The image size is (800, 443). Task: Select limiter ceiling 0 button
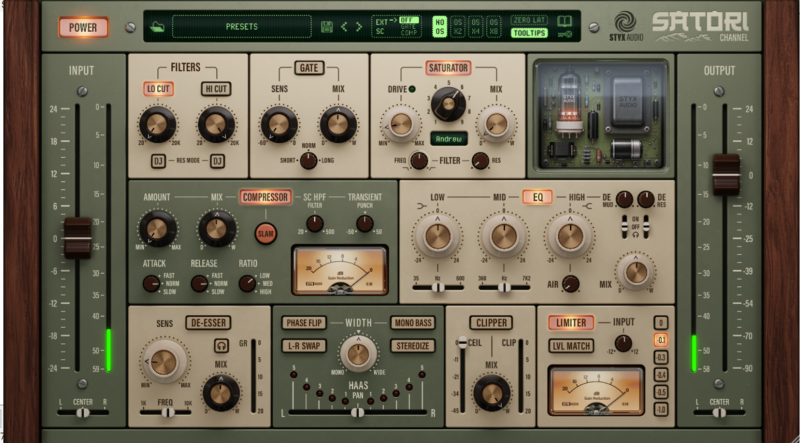click(661, 323)
